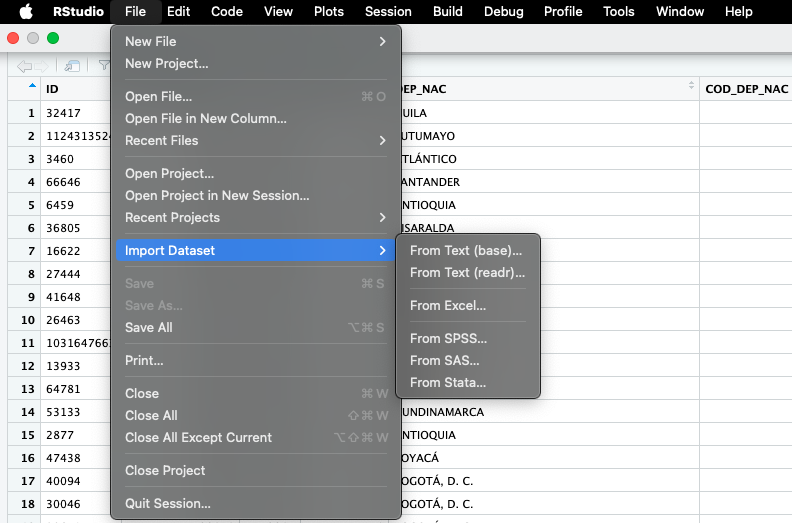Click Save All in the File menu
The width and height of the screenshot is (792, 523).
point(255,327)
